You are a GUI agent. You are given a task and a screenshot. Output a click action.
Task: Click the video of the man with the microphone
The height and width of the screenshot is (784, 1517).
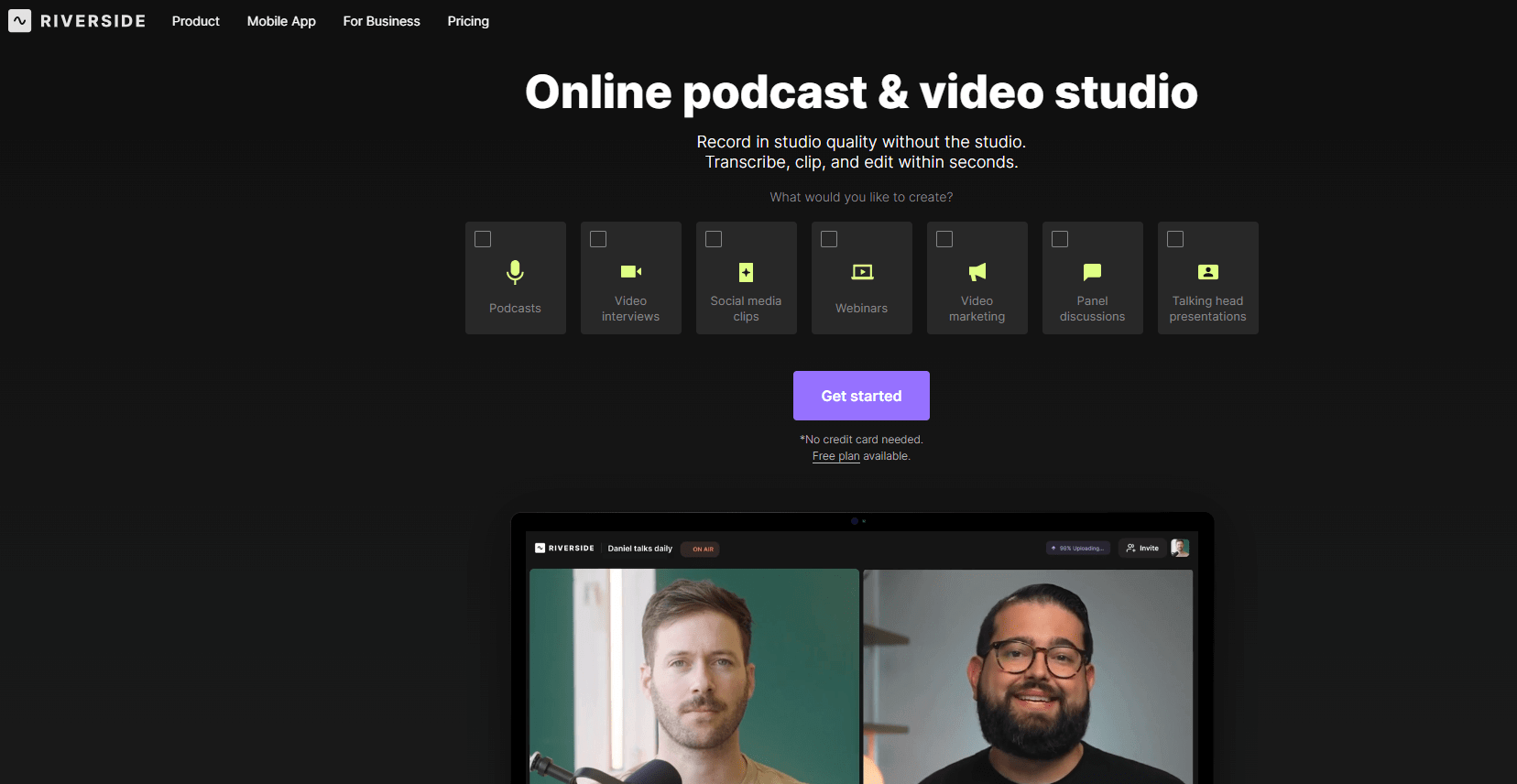(694, 676)
